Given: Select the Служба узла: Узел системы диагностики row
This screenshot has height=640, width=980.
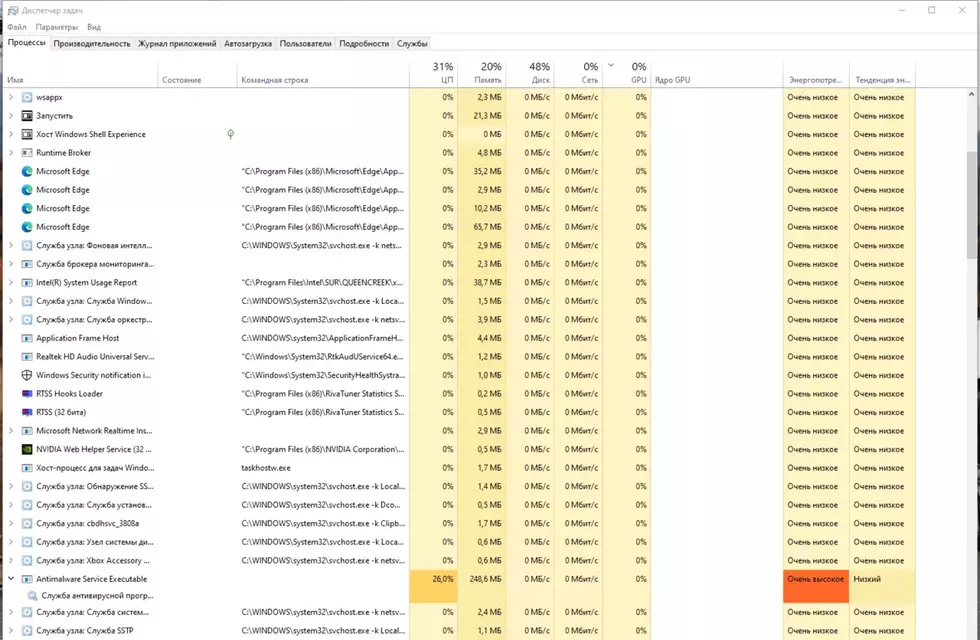Looking at the screenshot, I should [x=459, y=542].
